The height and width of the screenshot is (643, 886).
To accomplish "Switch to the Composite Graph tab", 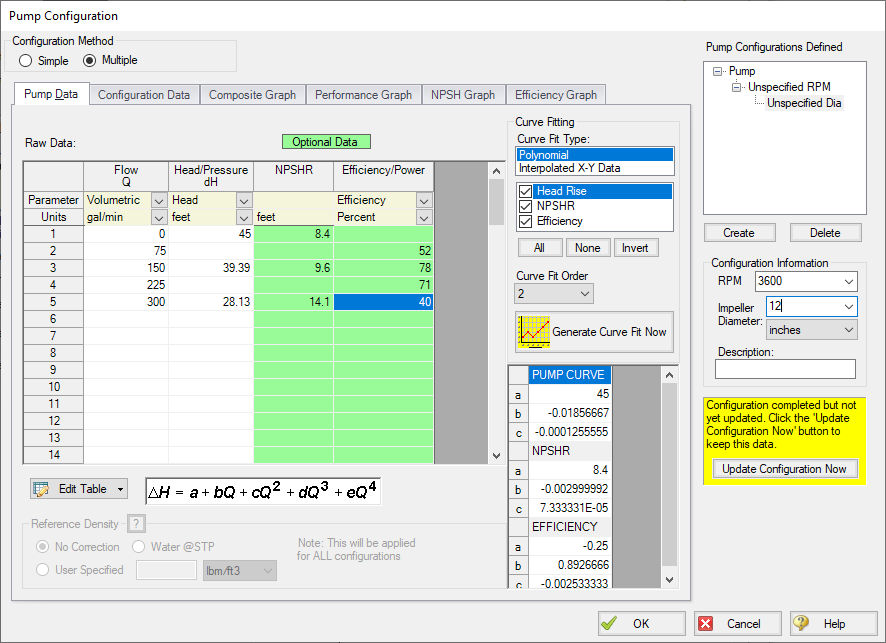I will 252,95.
